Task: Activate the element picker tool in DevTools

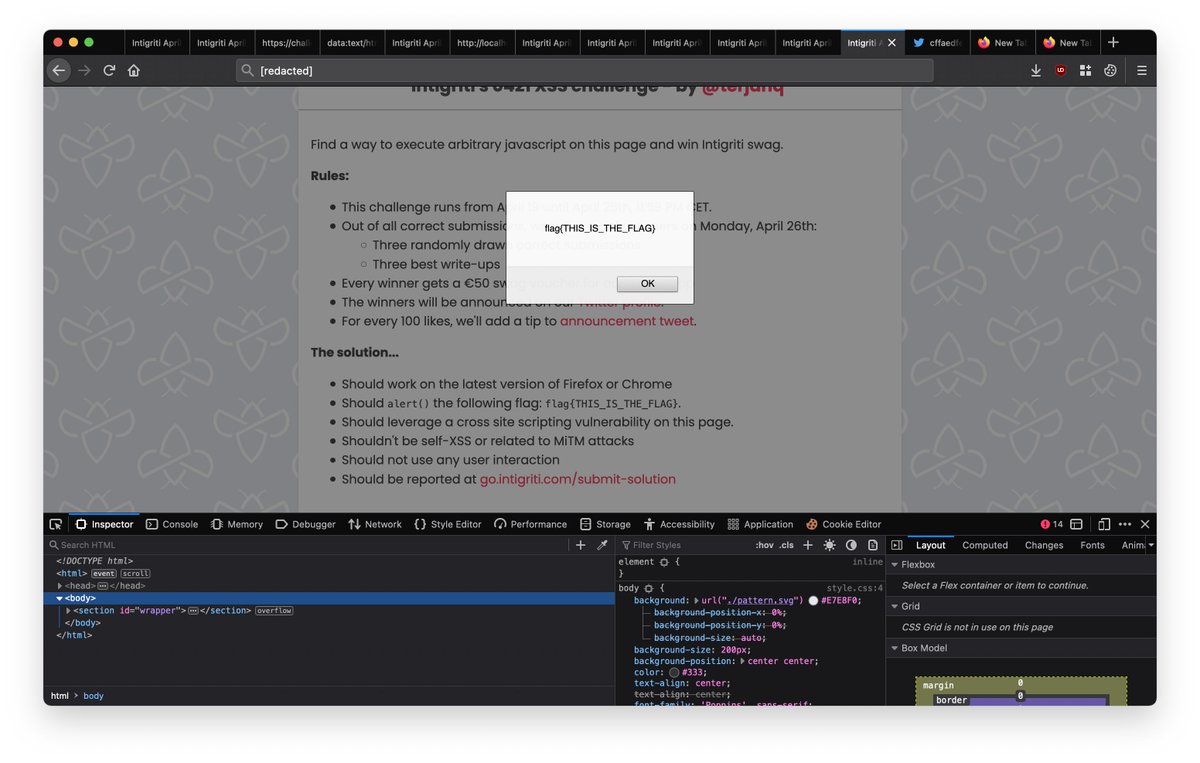Action: point(56,524)
